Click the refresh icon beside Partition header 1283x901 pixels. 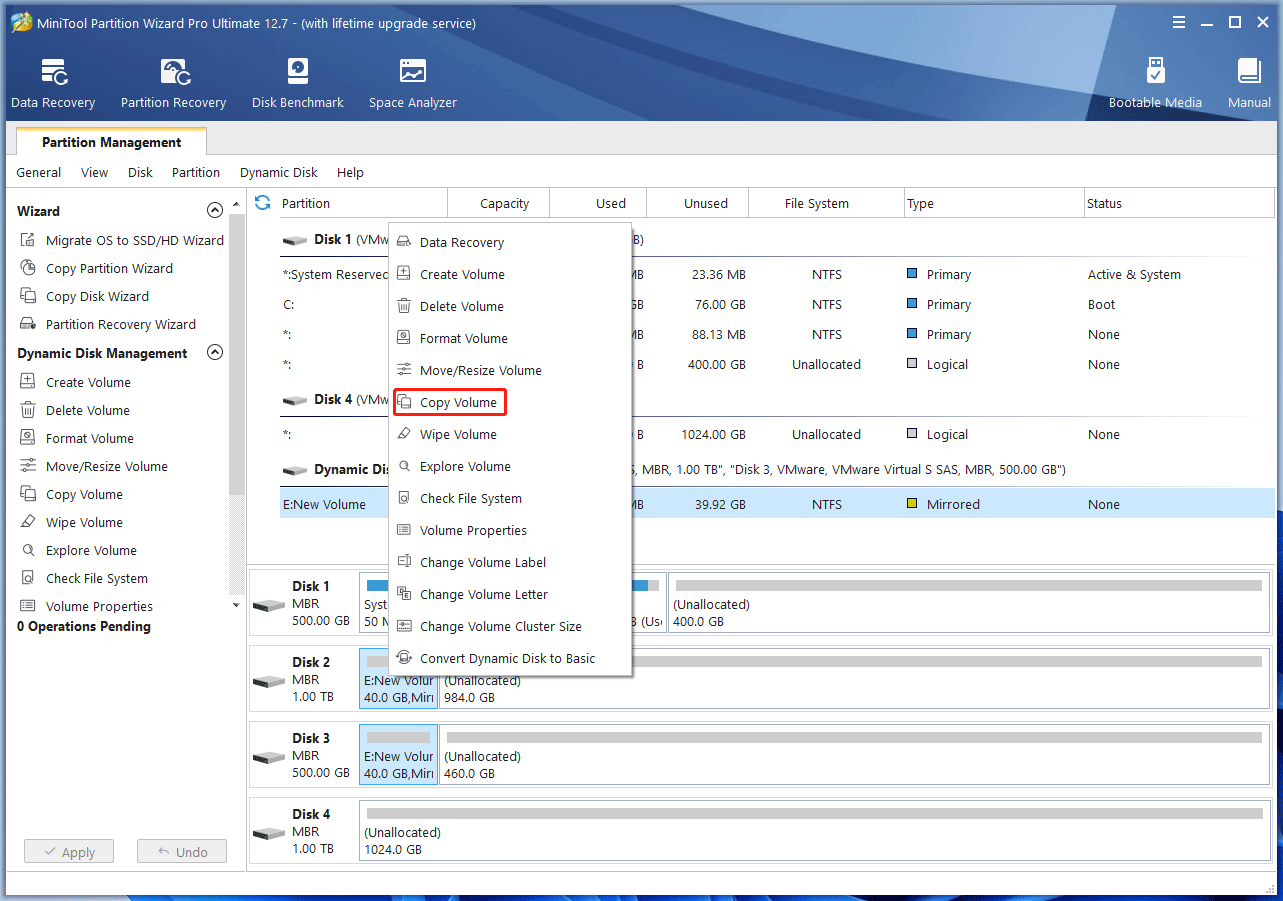263,203
